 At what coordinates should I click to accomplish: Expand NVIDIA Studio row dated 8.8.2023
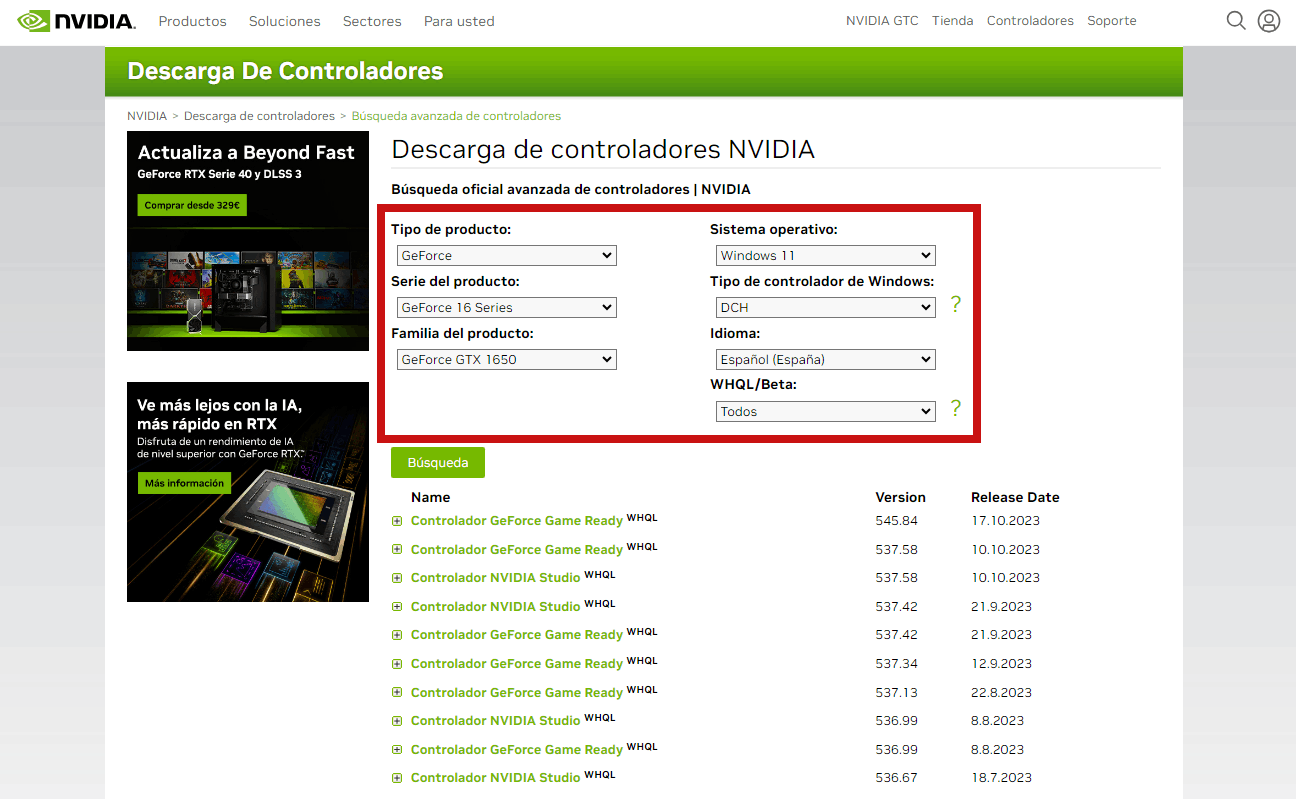coord(397,720)
